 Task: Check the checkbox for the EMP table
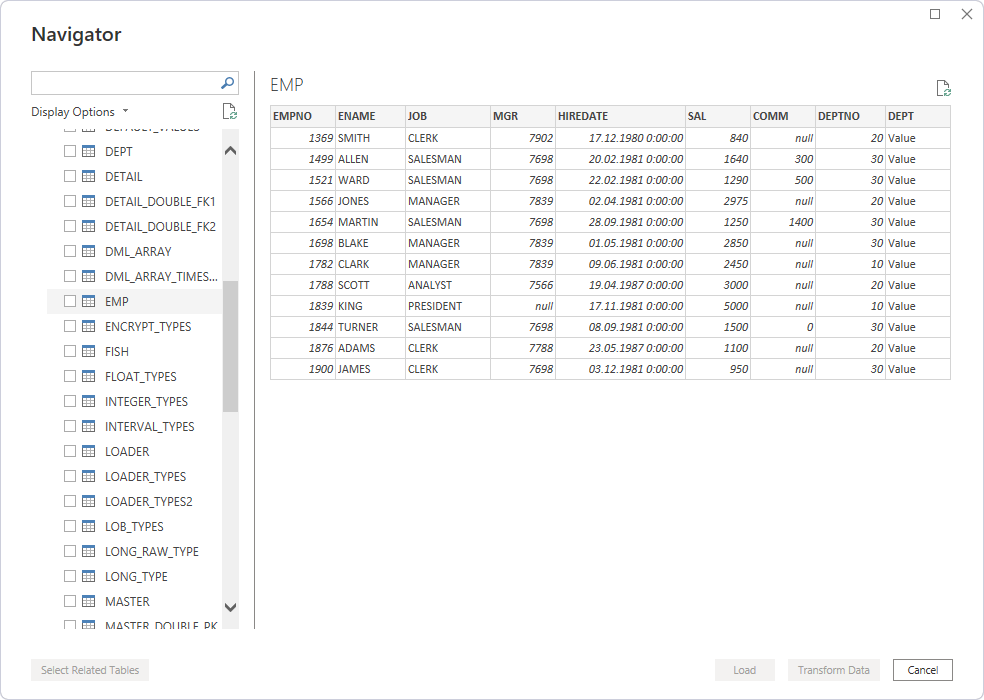point(70,301)
